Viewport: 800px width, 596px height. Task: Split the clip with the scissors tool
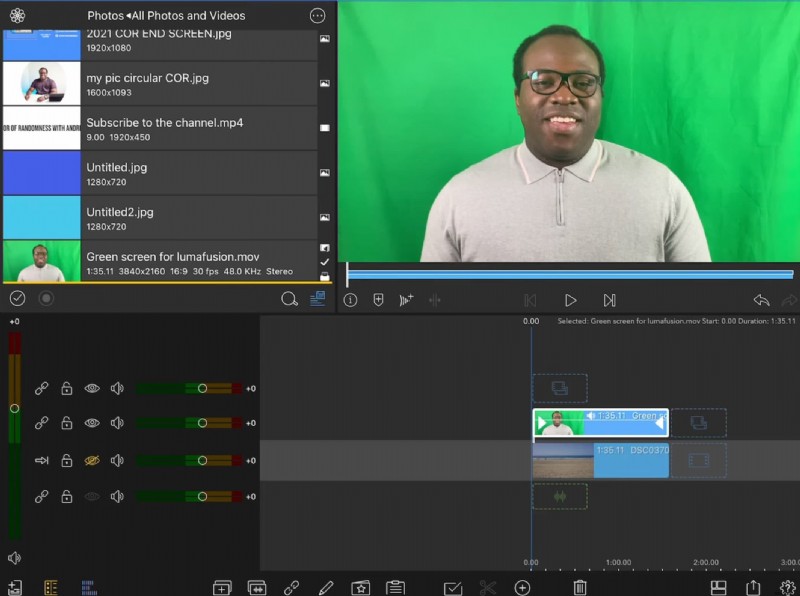tap(487, 587)
